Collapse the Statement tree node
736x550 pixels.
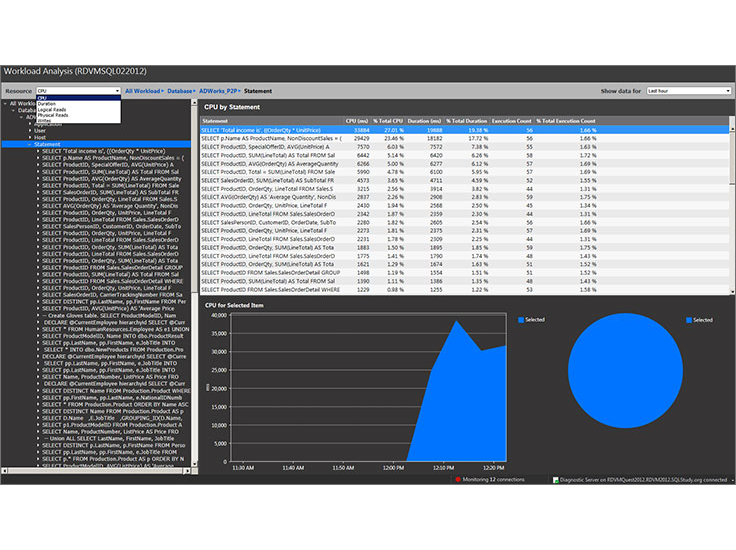[x=29, y=144]
